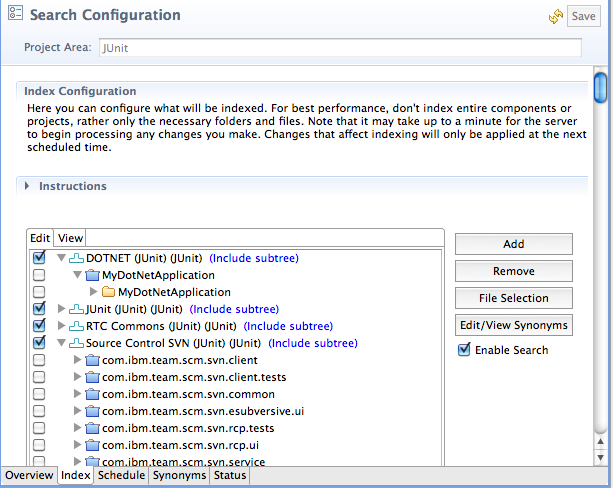Check the com.ibm.team.scm.svn.client checkbox
The image size is (613, 488).
[39, 360]
